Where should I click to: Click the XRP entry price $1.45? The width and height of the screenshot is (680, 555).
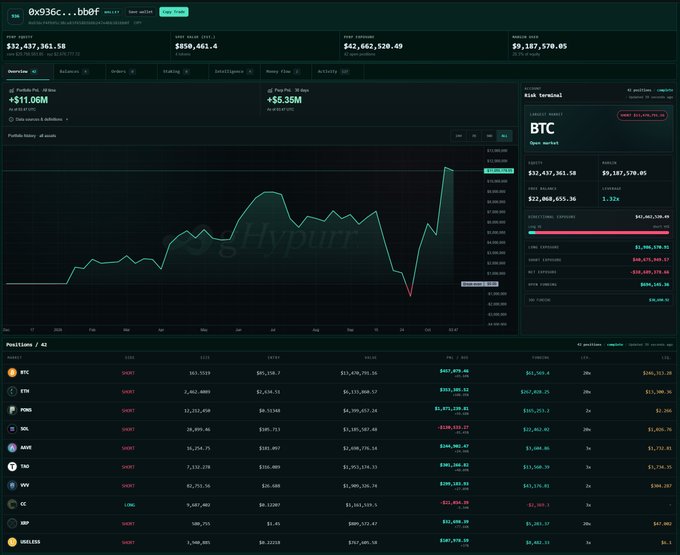pos(273,524)
